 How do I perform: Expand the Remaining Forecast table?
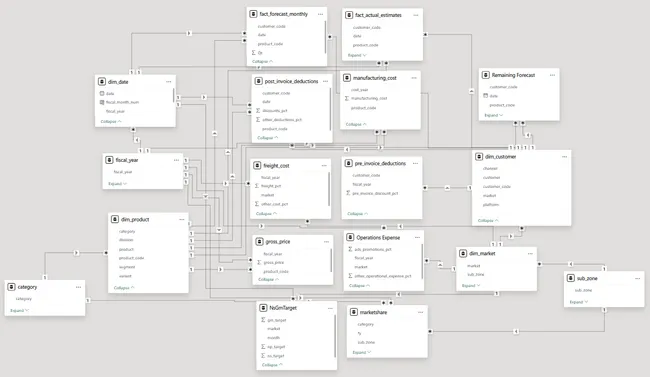coord(494,115)
